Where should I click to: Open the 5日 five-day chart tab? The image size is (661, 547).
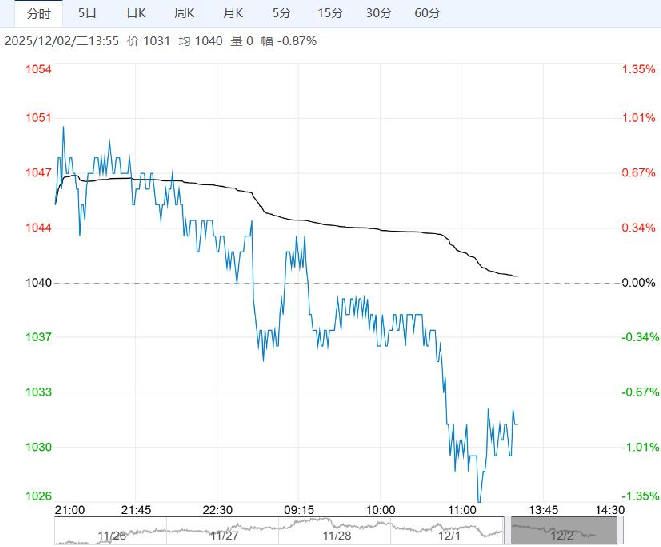pyautogui.click(x=89, y=13)
